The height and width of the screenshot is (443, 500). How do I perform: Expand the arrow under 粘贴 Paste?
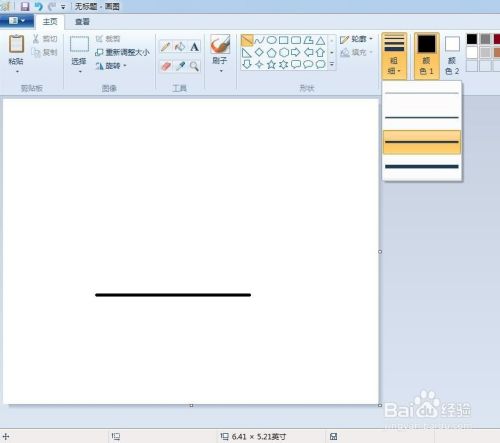(x=17, y=72)
